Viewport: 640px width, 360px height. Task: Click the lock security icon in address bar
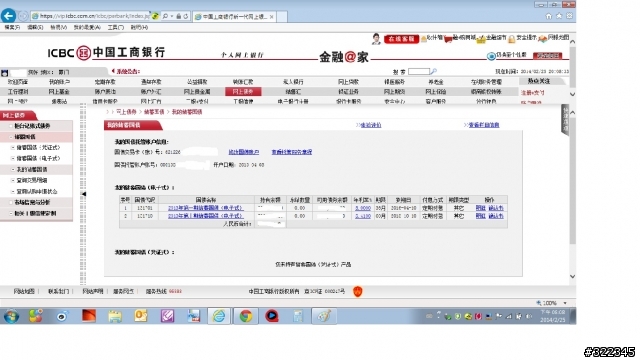(179, 16)
